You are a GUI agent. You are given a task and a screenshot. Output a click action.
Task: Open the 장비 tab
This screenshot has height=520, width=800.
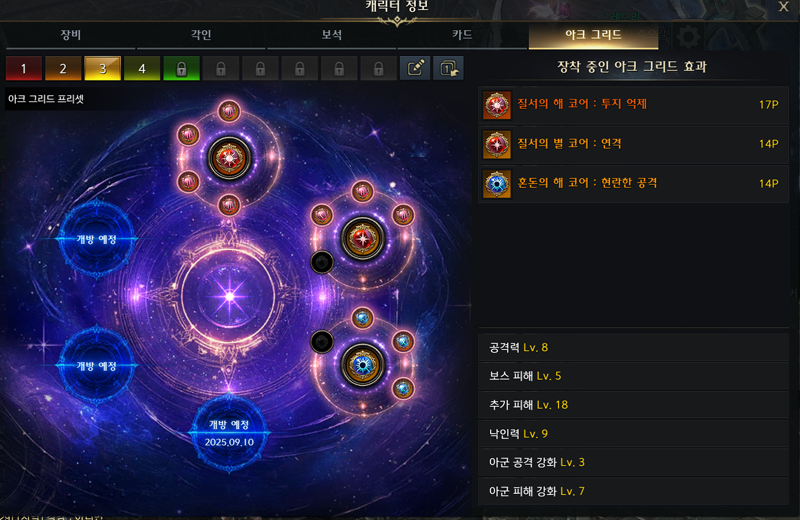(x=70, y=35)
